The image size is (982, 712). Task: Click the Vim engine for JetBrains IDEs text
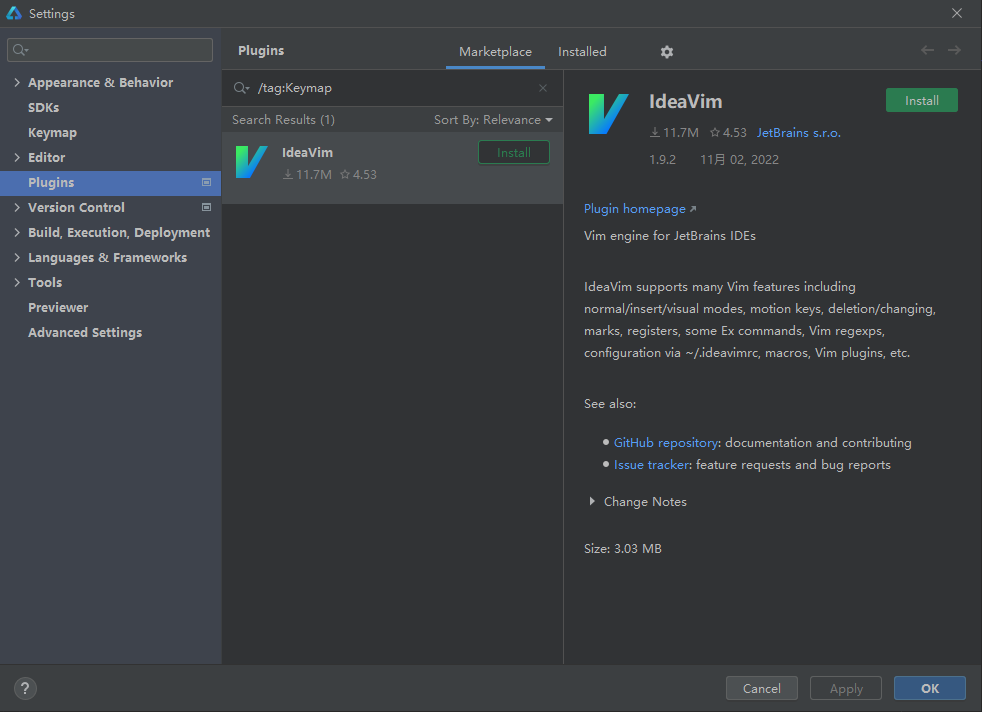click(x=669, y=236)
